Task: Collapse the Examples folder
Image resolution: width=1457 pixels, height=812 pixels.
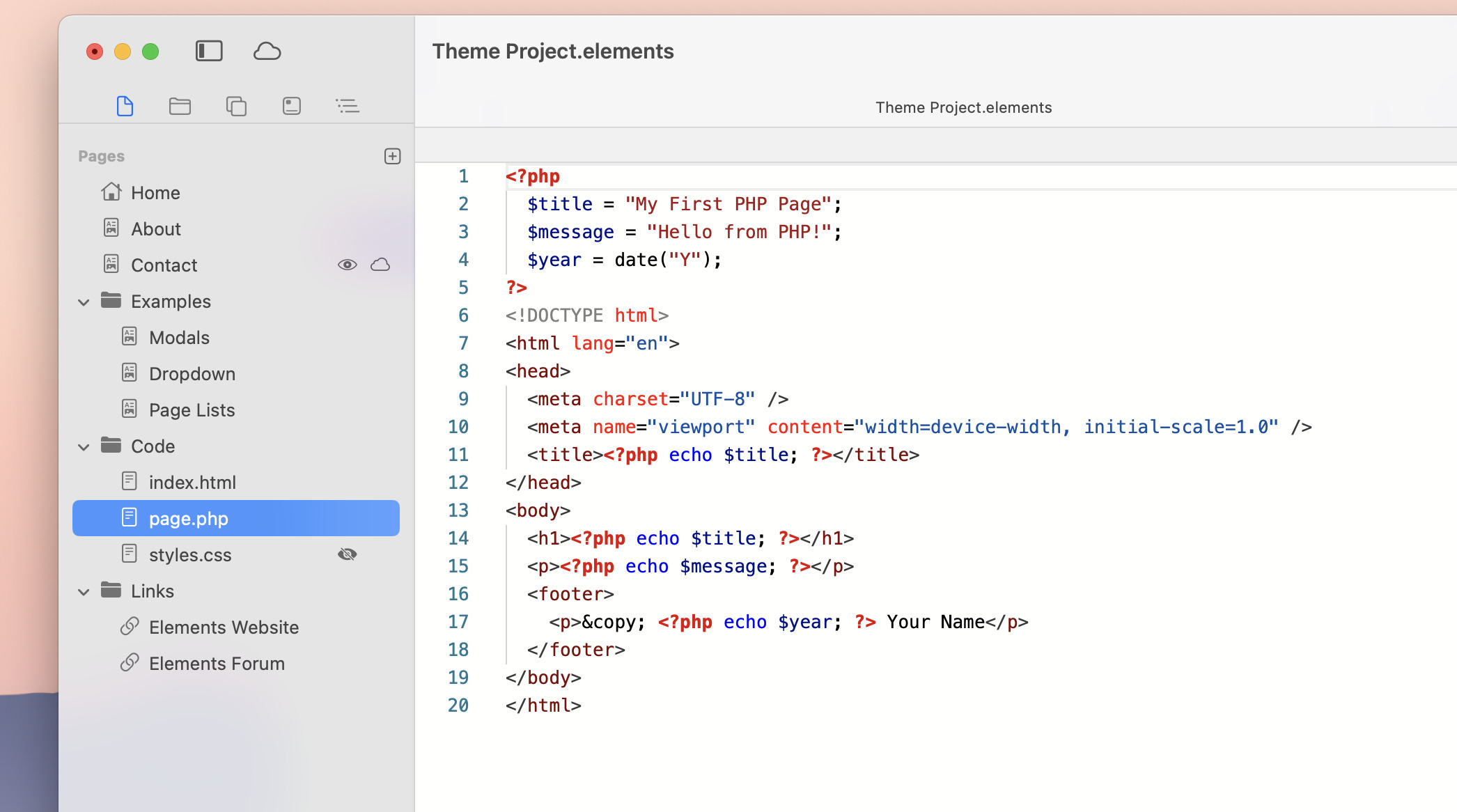Action: [x=84, y=302]
